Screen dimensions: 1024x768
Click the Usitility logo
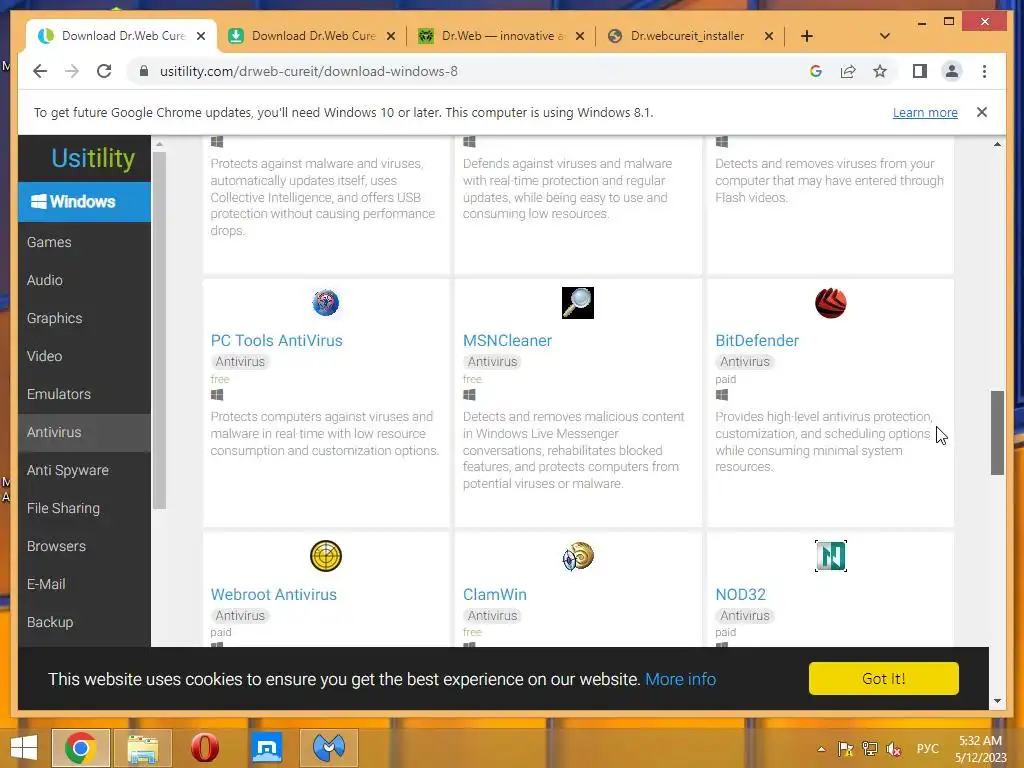click(x=93, y=158)
